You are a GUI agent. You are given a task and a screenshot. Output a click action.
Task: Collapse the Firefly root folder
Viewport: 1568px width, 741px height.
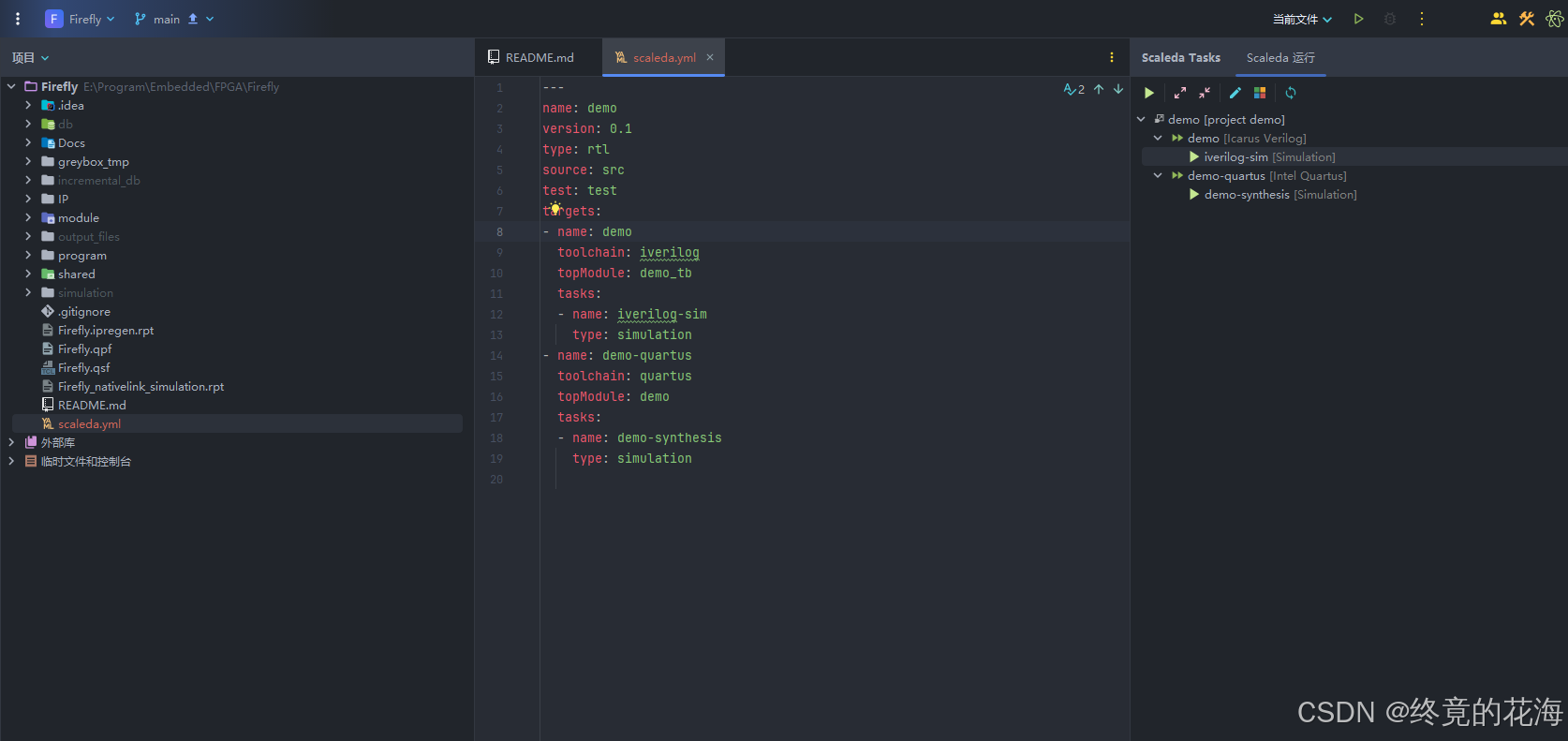tap(11, 86)
